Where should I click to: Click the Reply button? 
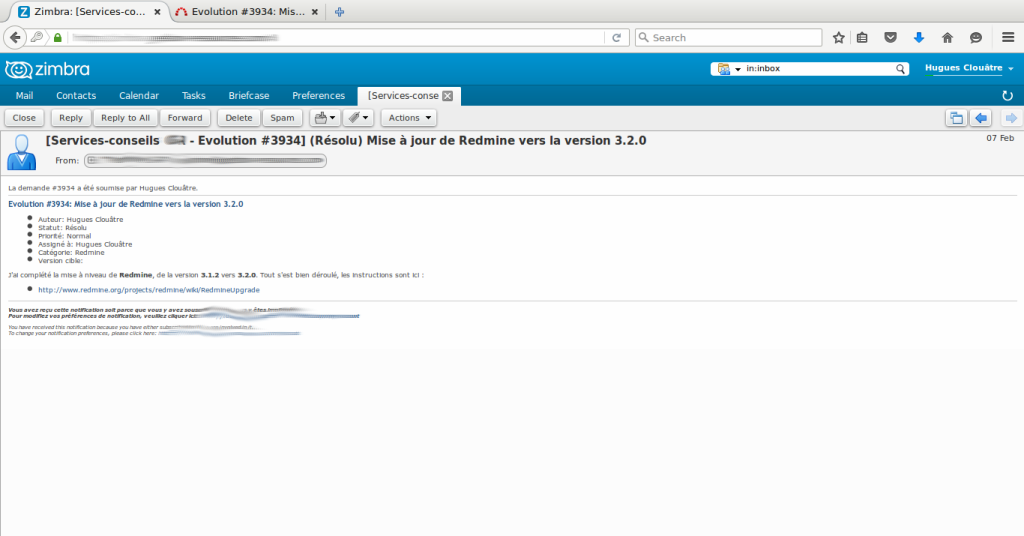[x=71, y=118]
